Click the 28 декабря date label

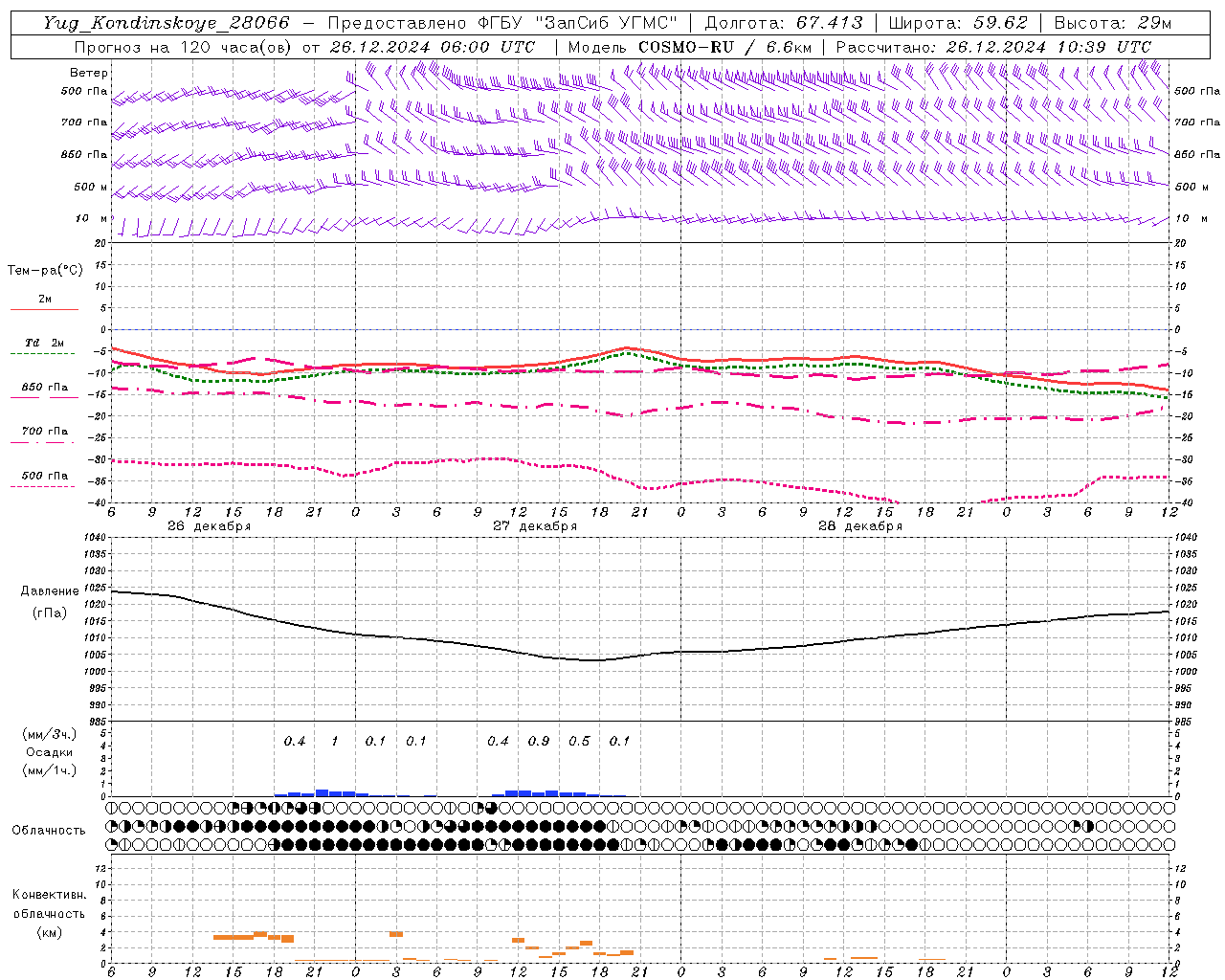(x=859, y=526)
